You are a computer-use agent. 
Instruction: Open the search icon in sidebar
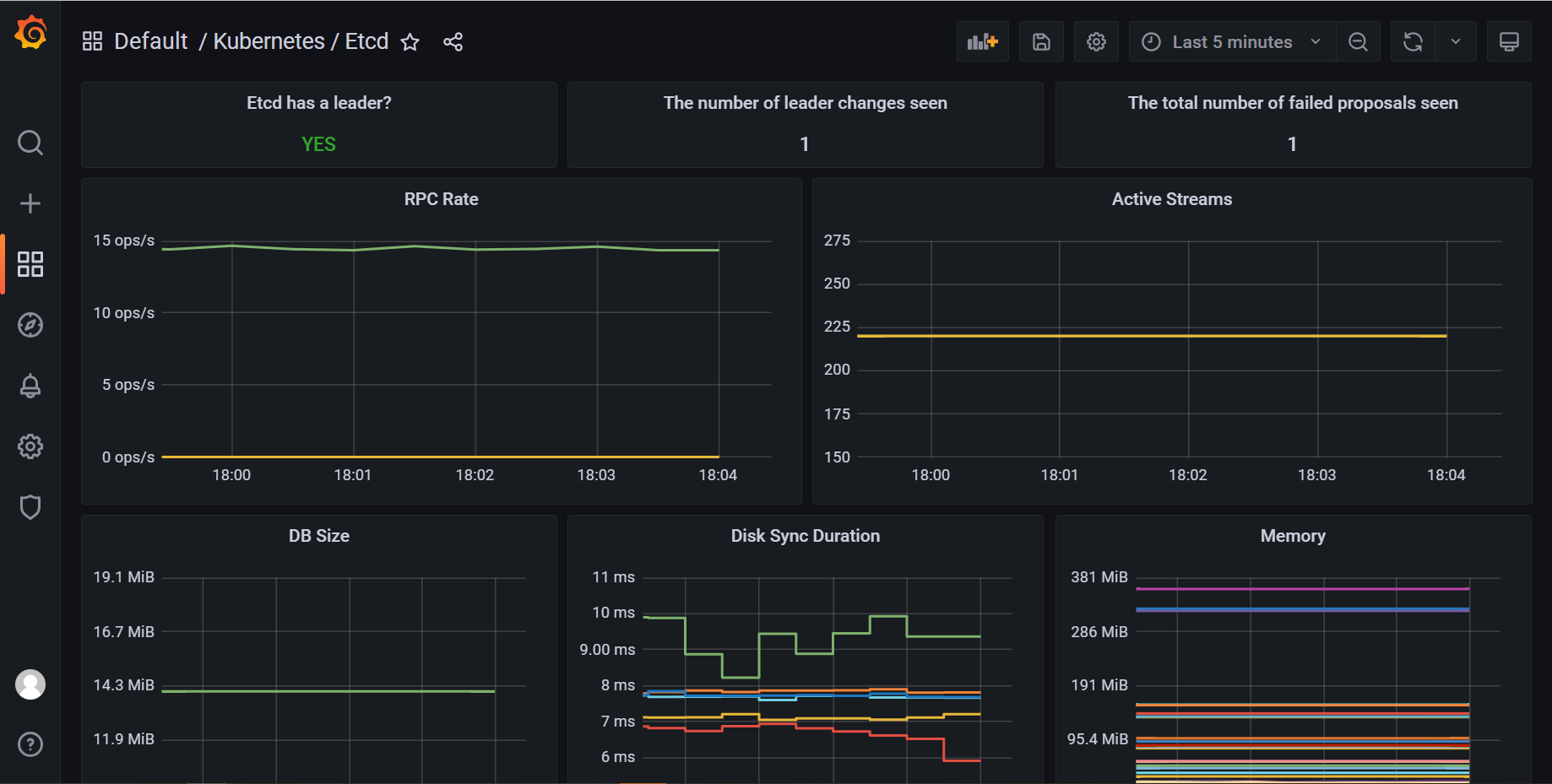pyautogui.click(x=30, y=143)
